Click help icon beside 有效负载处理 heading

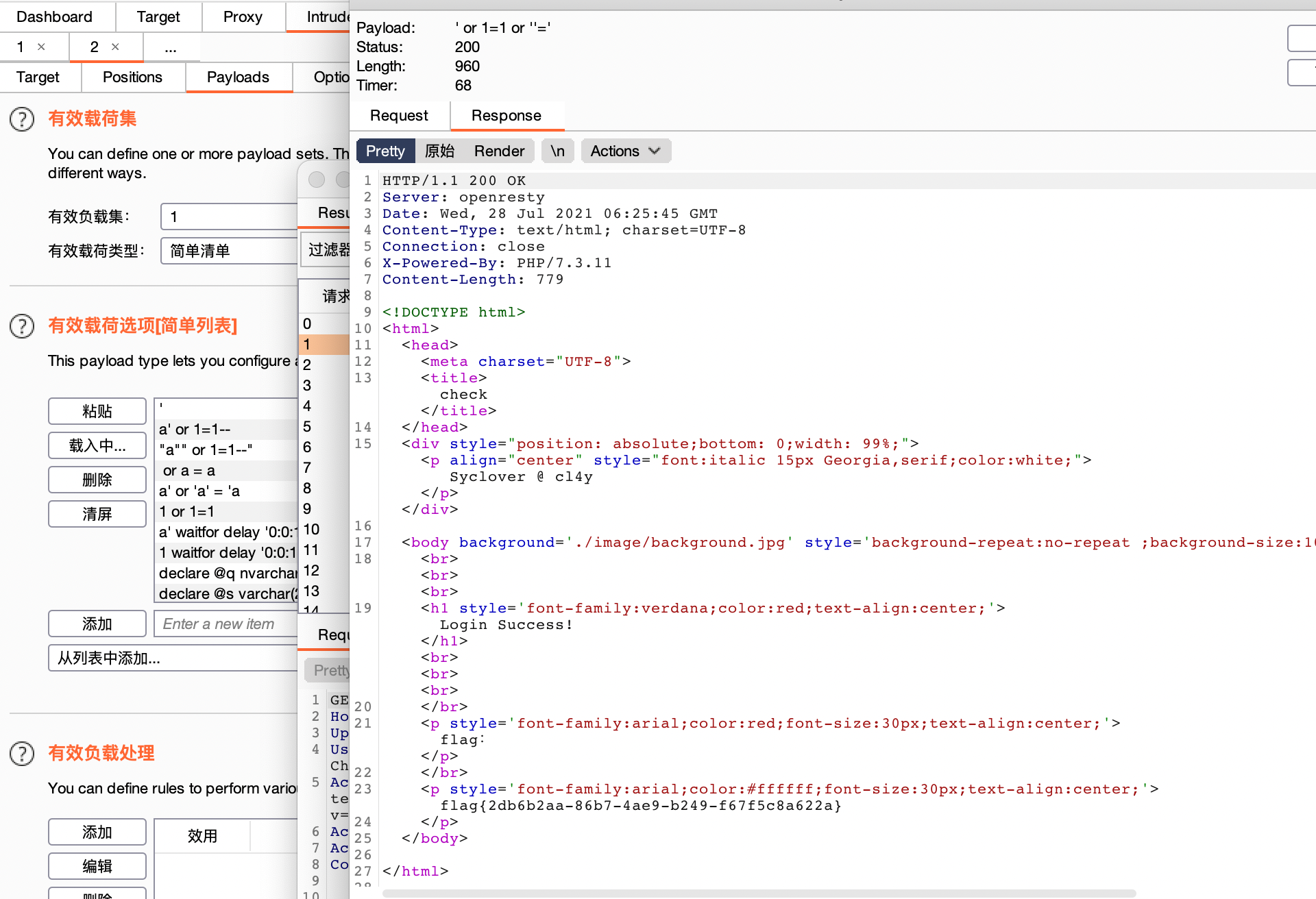pyautogui.click(x=22, y=754)
